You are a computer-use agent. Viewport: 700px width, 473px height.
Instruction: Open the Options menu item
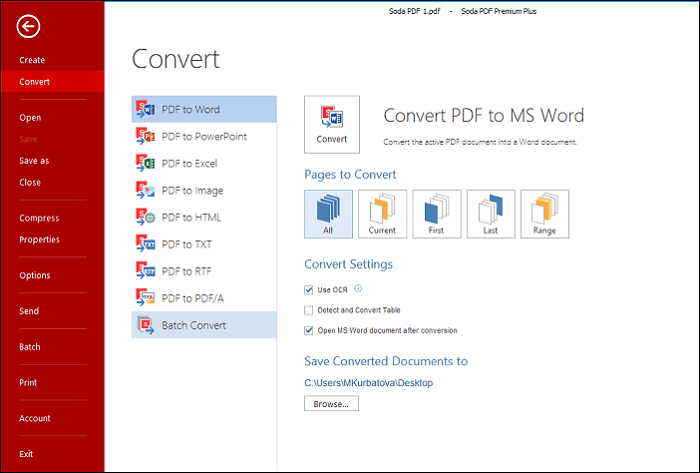click(x=35, y=276)
